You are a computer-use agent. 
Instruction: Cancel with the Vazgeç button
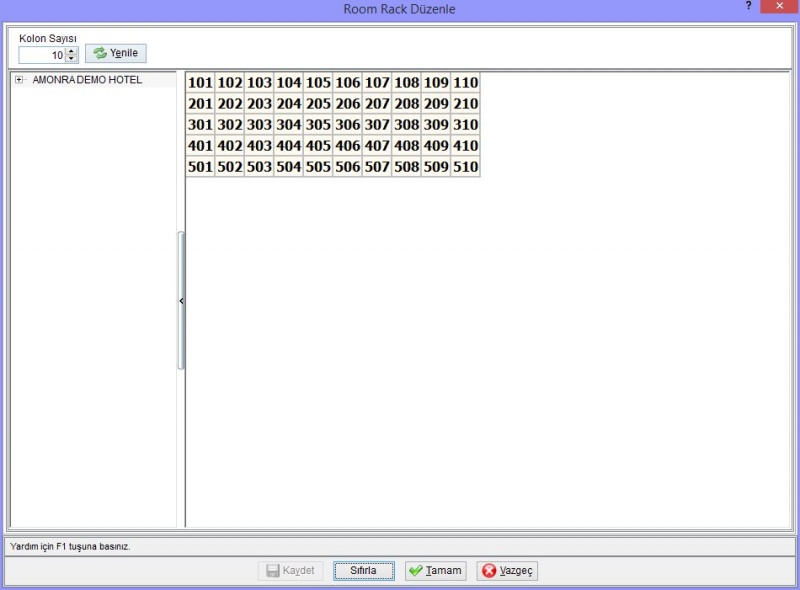[507, 571]
